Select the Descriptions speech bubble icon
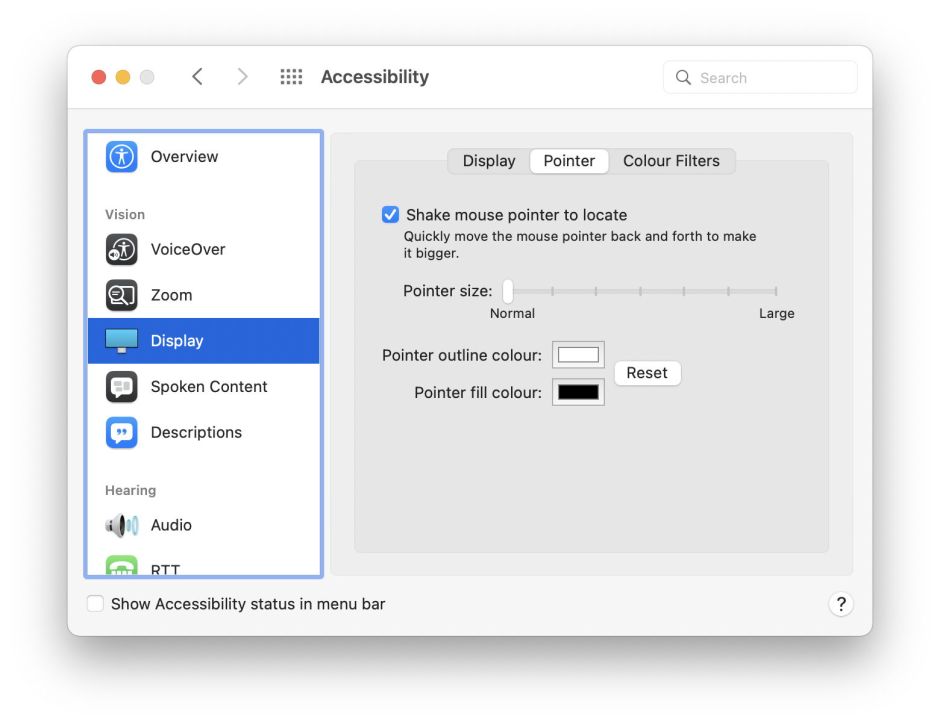 [x=122, y=433]
